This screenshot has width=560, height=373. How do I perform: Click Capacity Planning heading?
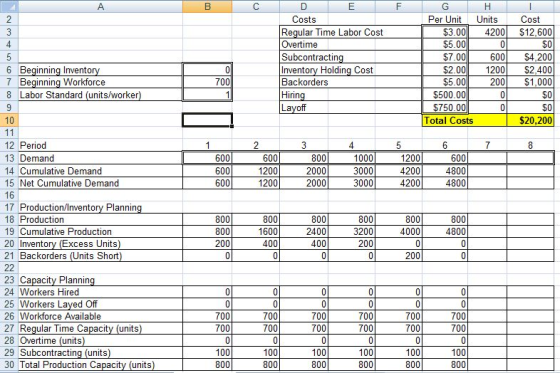[x=57, y=280]
